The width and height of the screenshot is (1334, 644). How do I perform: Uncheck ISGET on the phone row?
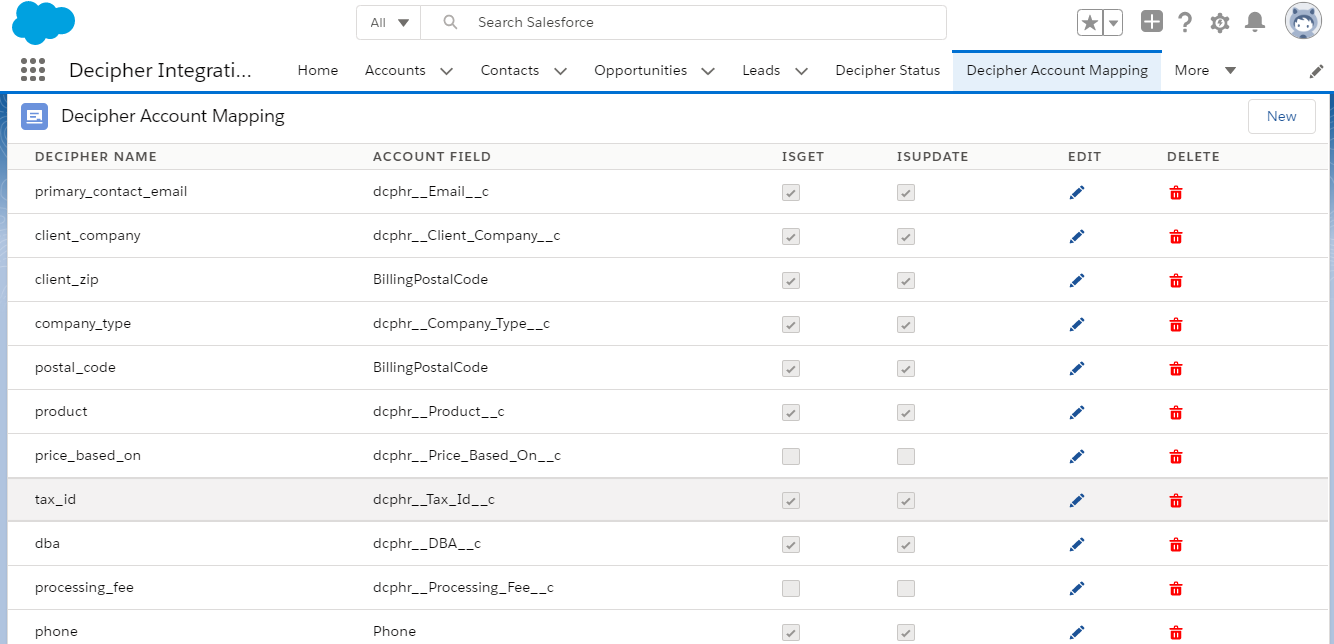(x=791, y=632)
